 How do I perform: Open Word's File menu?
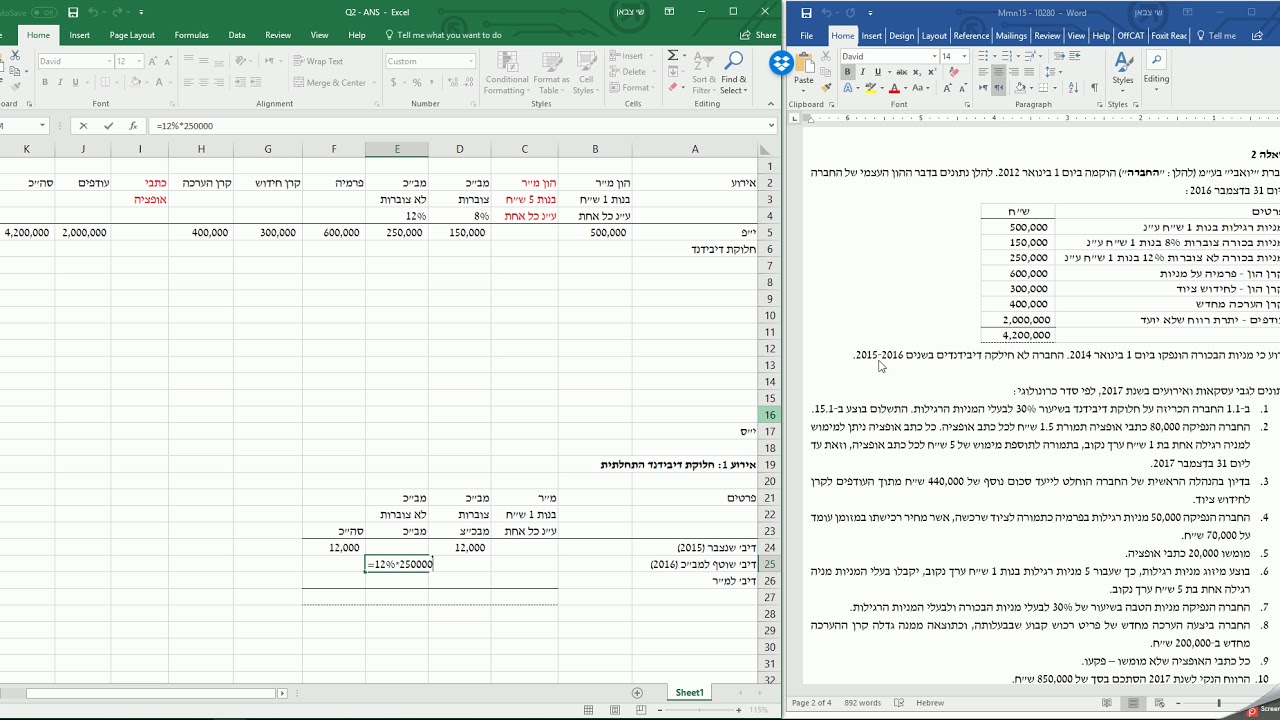click(x=806, y=36)
